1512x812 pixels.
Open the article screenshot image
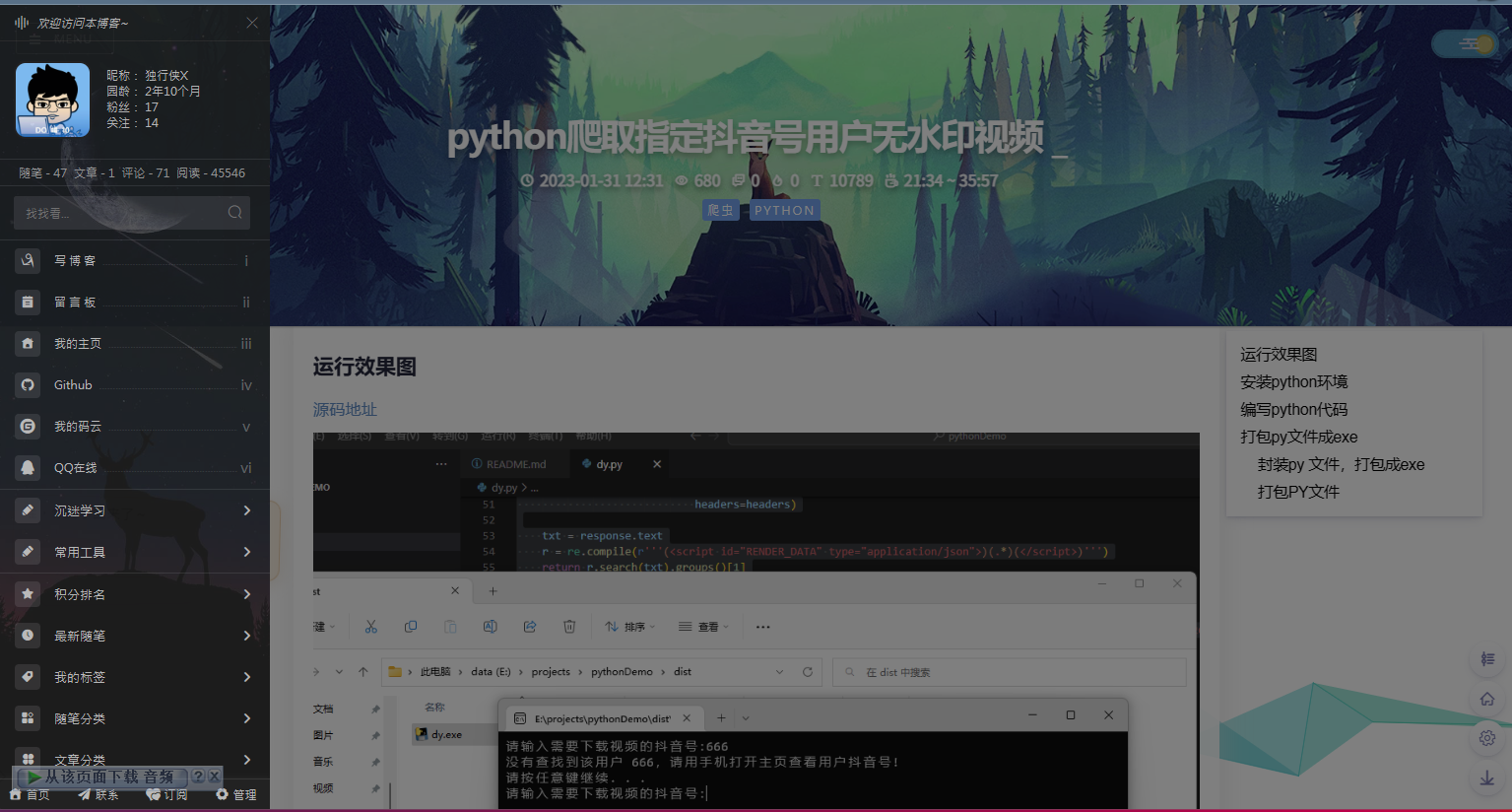coord(756,621)
